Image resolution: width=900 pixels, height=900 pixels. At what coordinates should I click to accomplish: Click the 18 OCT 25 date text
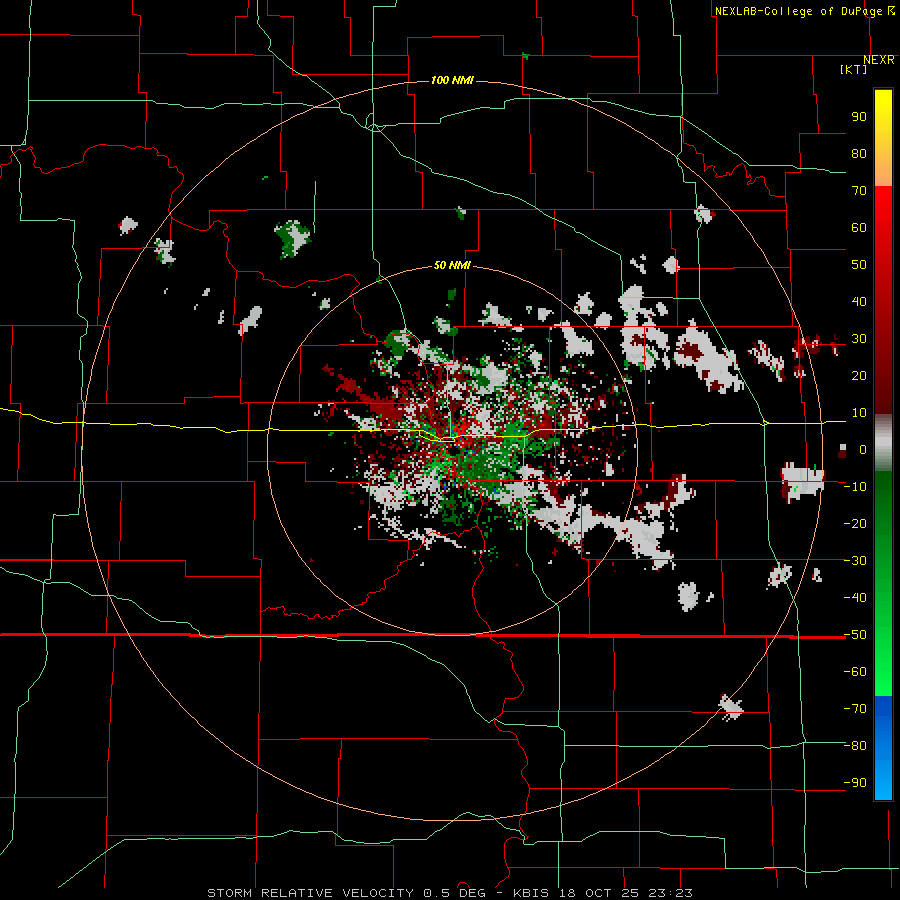[x=599, y=893]
